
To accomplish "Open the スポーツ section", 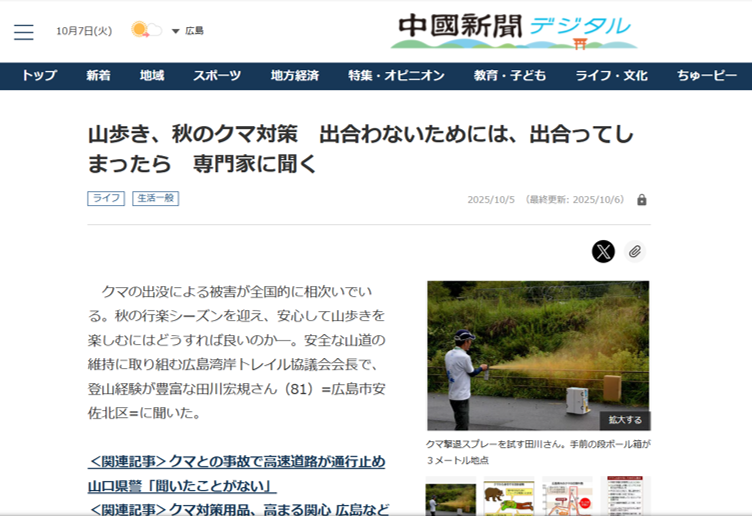I will coord(217,76).
